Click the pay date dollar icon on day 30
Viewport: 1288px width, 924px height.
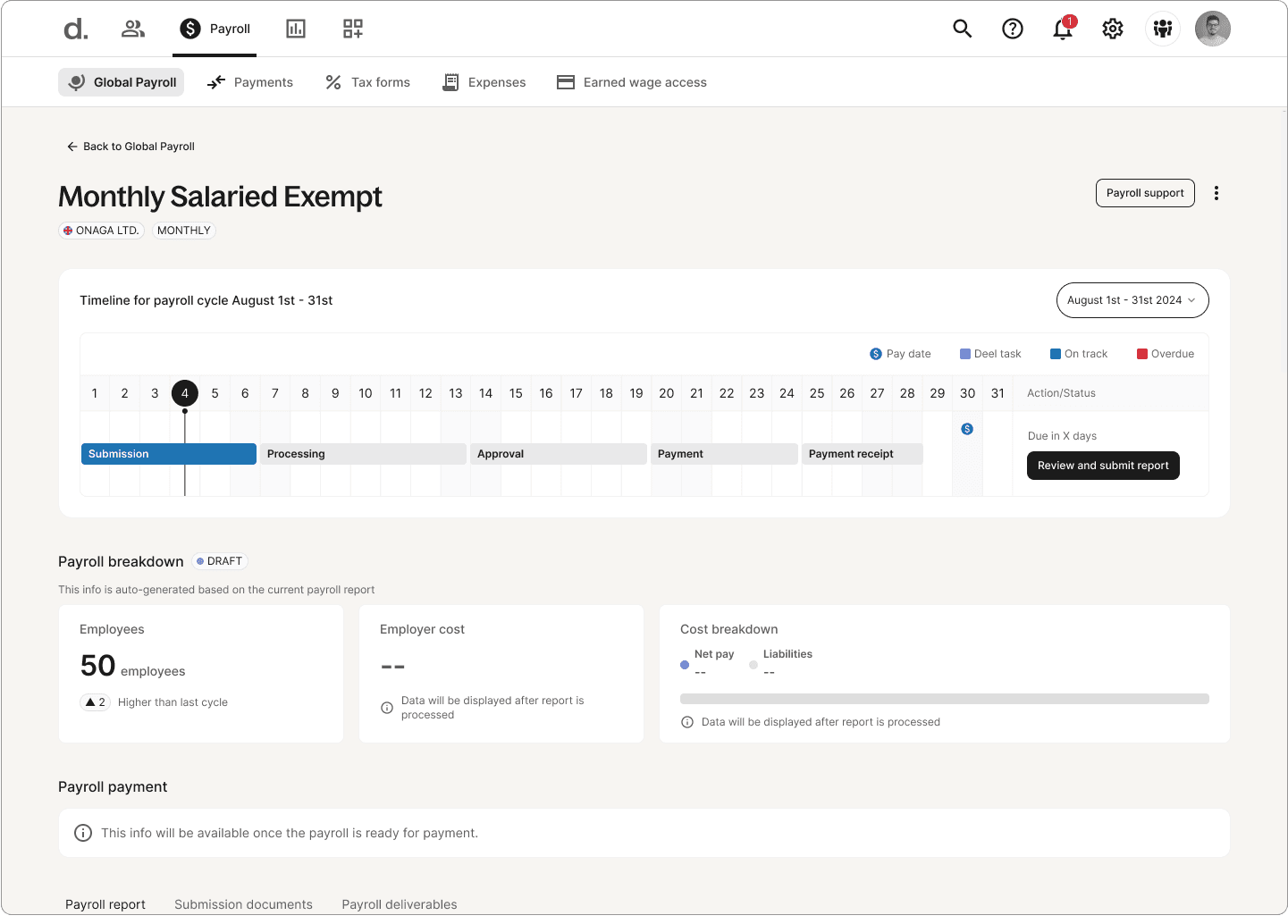(967, 428)
